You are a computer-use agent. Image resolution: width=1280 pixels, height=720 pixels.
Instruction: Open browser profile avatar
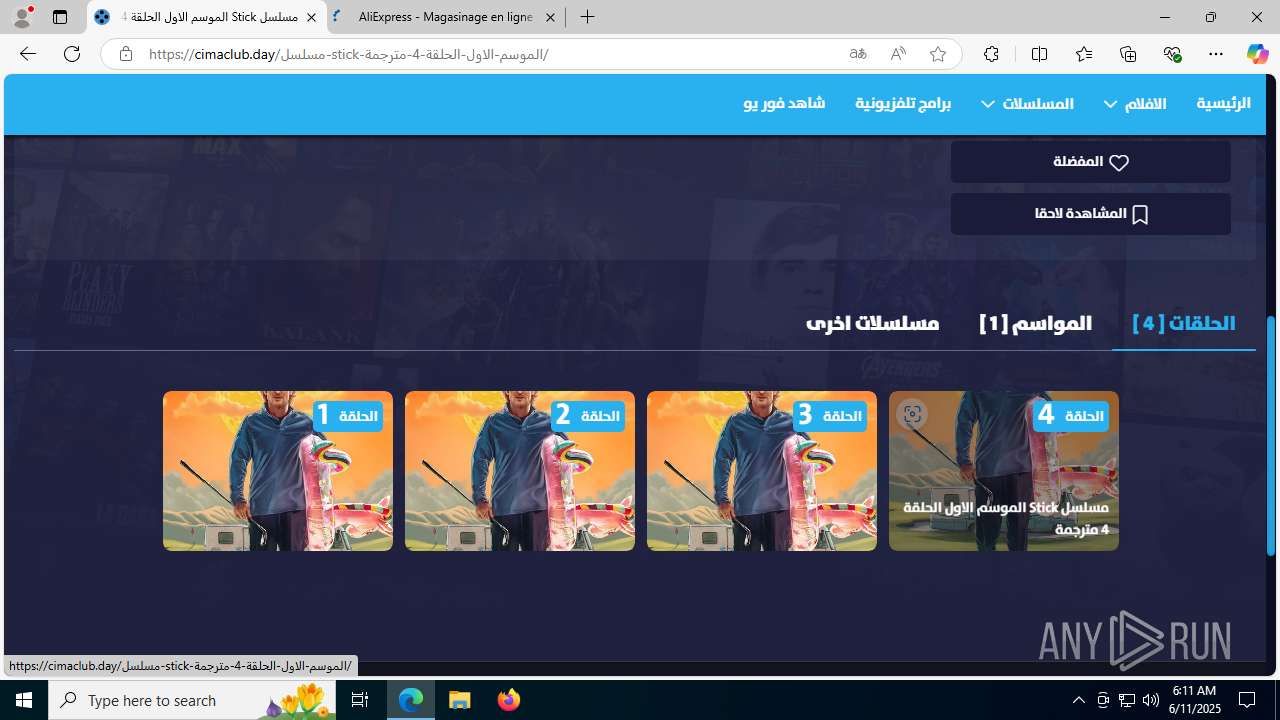21,17
